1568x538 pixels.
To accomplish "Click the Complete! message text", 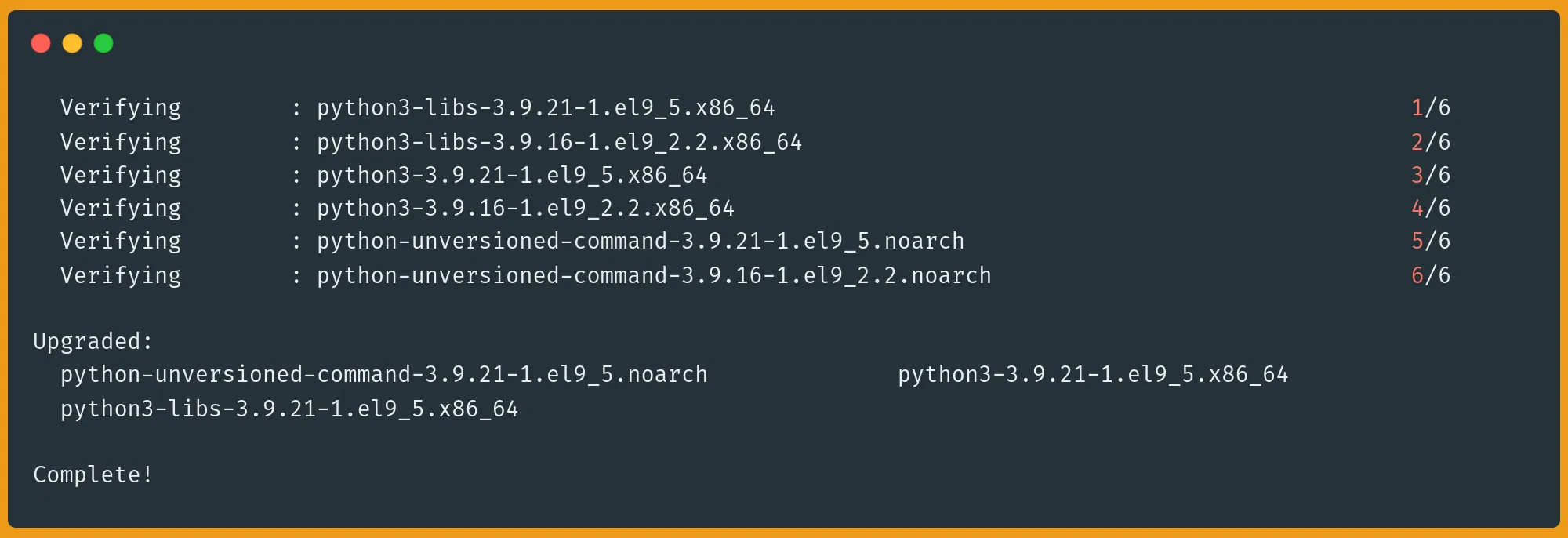I will click(x=93, y=474).
